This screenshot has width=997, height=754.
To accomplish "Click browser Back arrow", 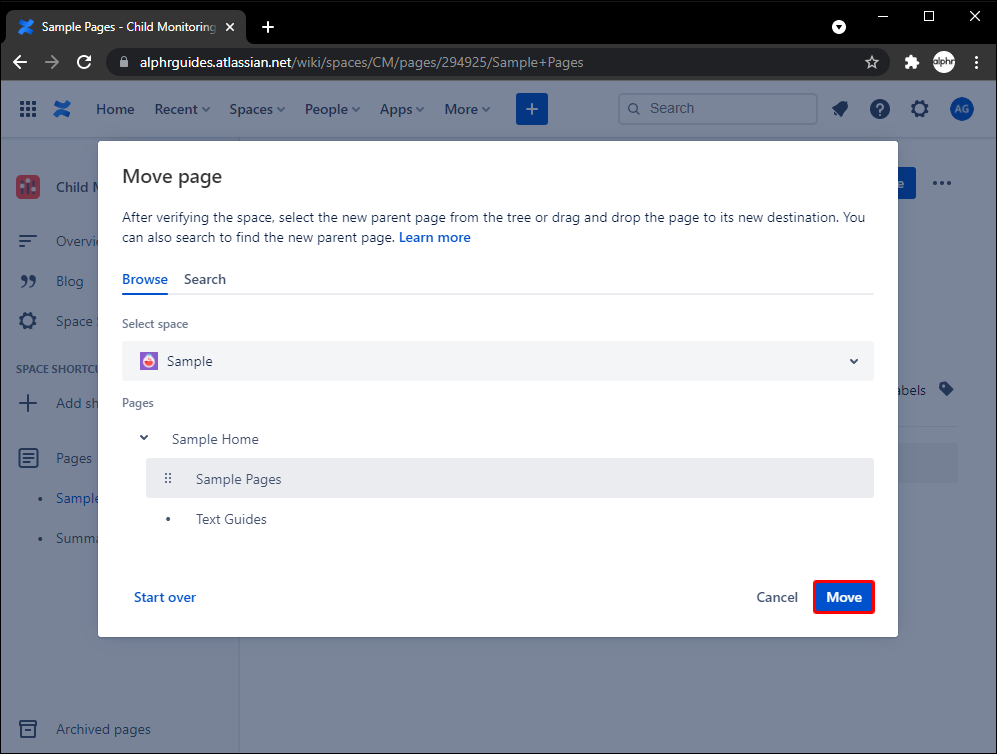I will (20, 62).
